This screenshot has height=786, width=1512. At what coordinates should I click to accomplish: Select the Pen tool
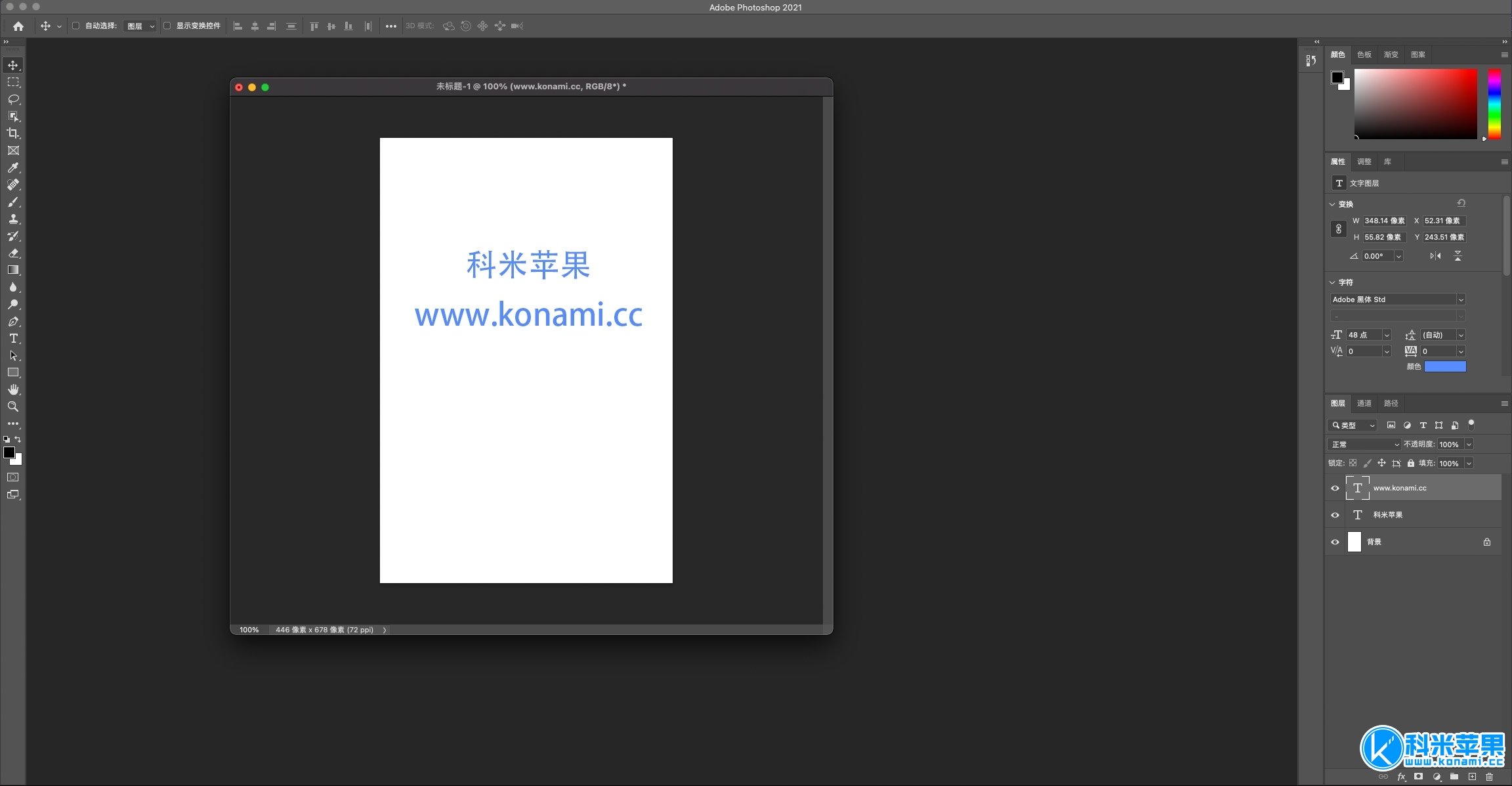[13, 321]
